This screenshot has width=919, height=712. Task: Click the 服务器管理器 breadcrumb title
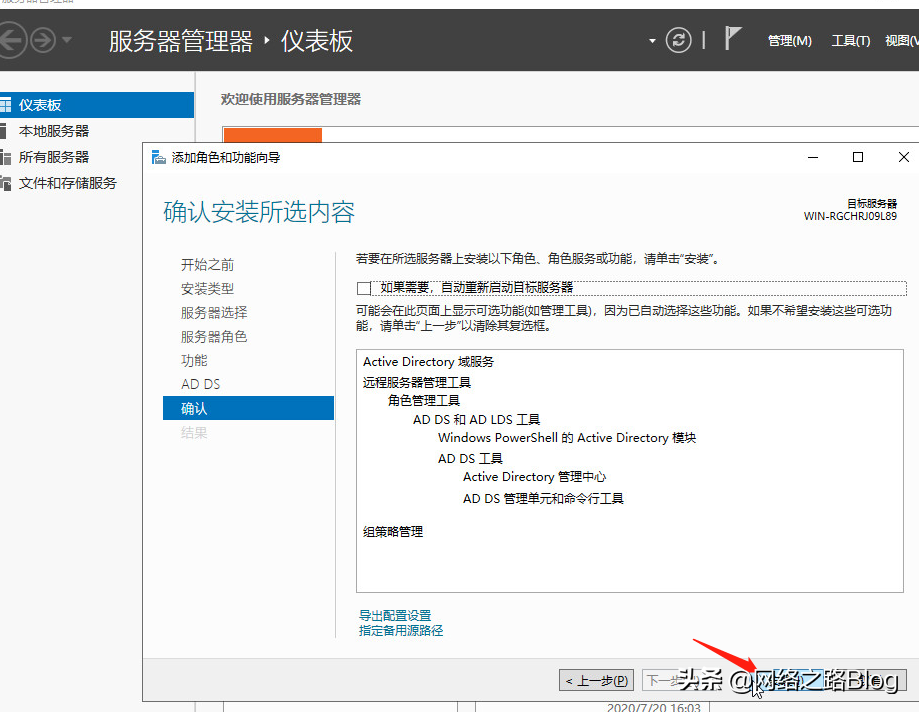(181, 41)
